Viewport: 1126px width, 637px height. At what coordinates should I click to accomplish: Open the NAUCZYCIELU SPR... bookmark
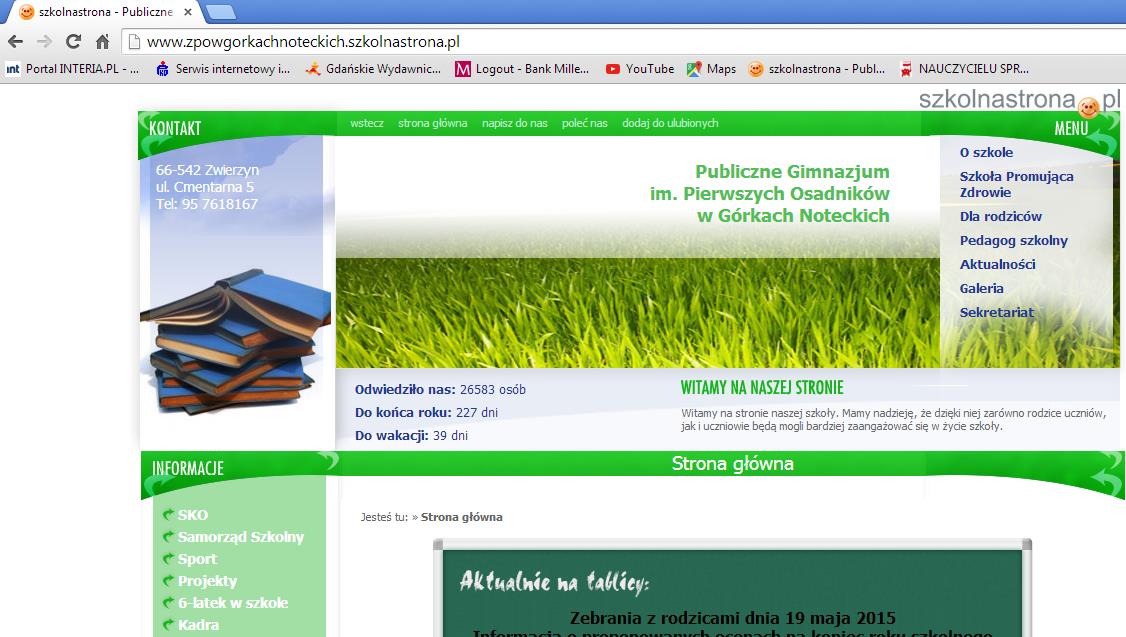[964, 69]
